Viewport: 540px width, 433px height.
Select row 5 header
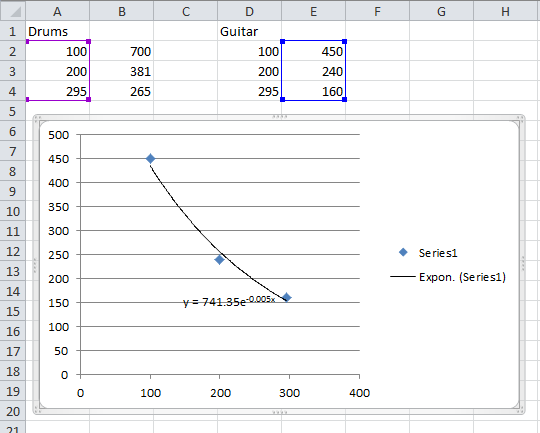[x=13, y=111]
